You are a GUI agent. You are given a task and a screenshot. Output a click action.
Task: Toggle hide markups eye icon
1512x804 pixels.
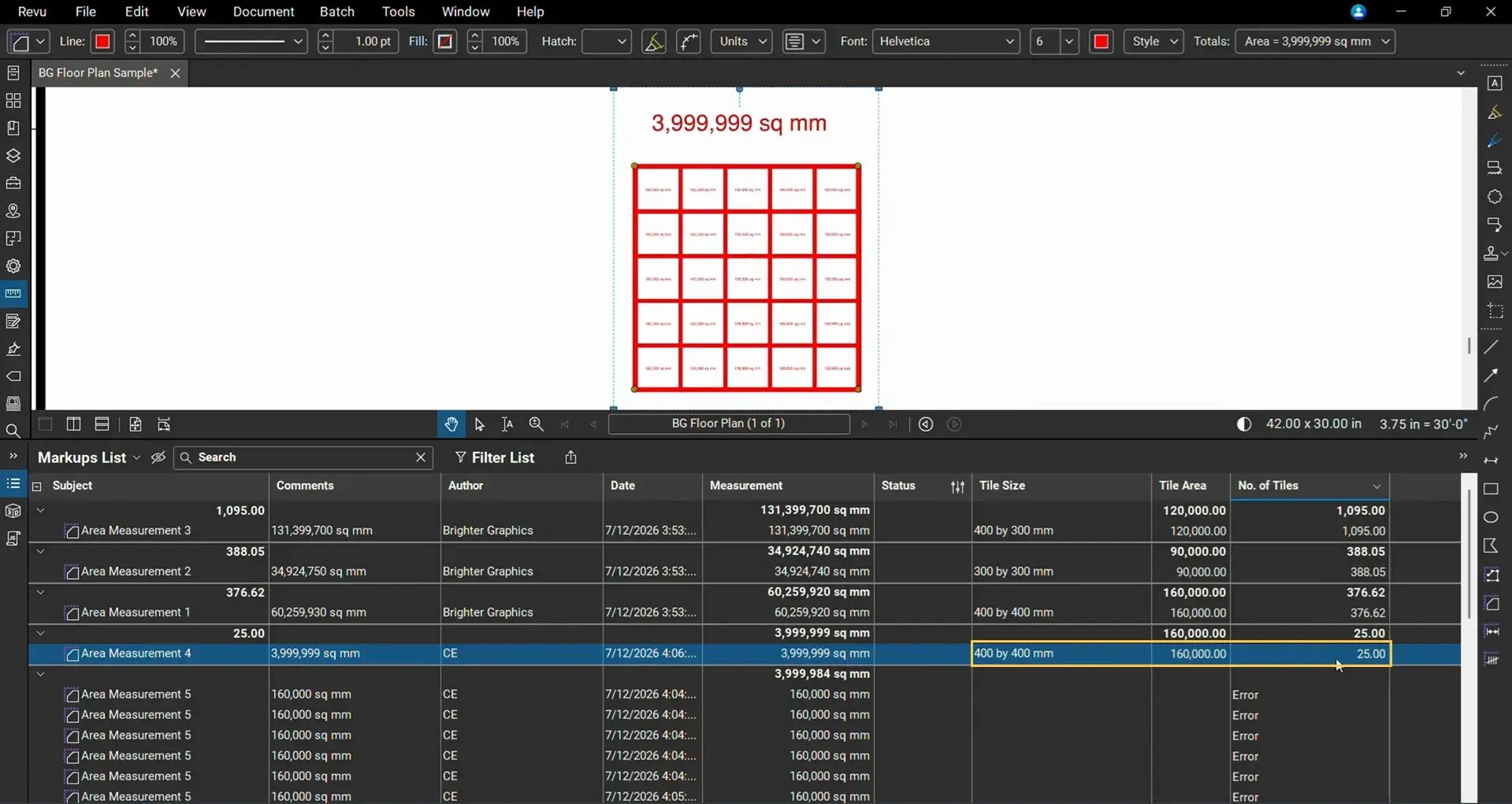click(158, 458)
